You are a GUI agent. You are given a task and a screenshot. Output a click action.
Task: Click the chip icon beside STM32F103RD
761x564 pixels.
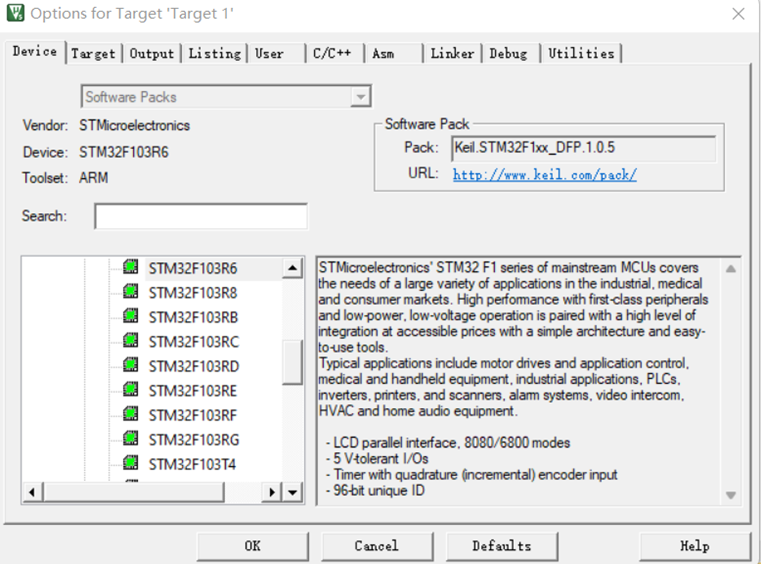pyautogui.click(x=131, y=365)
